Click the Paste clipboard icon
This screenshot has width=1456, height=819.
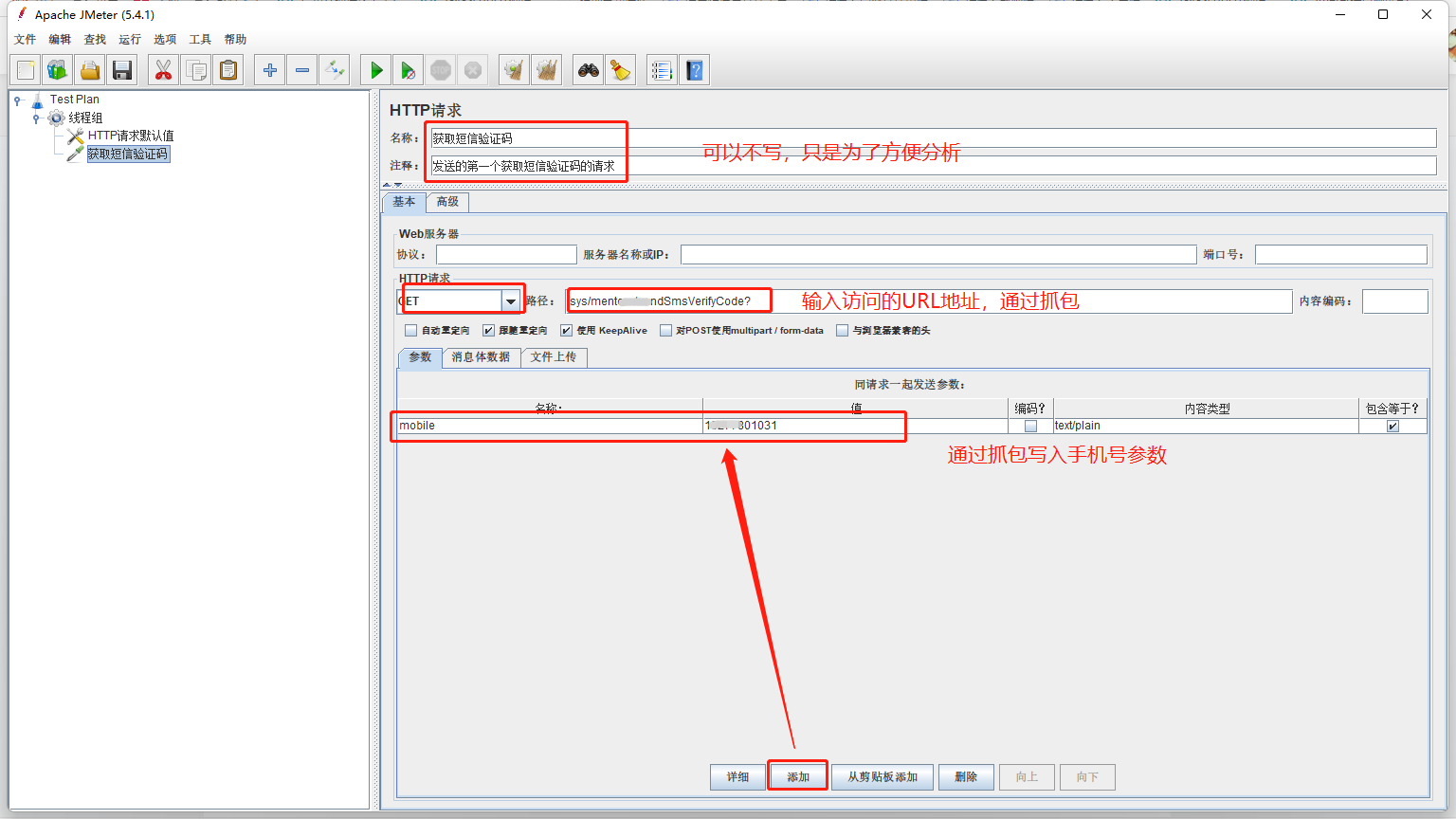[x=228, y=70]
